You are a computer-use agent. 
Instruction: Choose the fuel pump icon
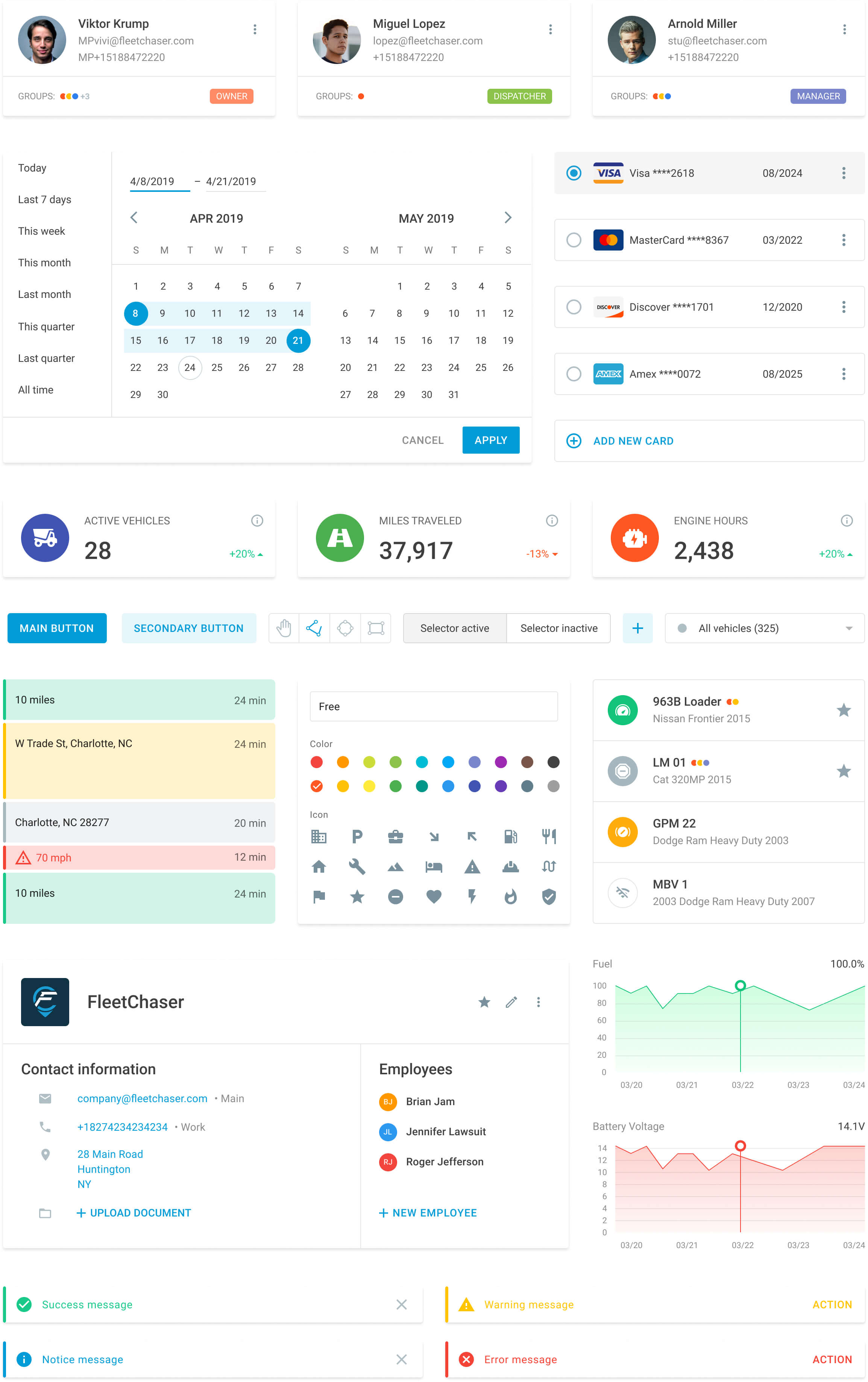click(x=510, y=836)
